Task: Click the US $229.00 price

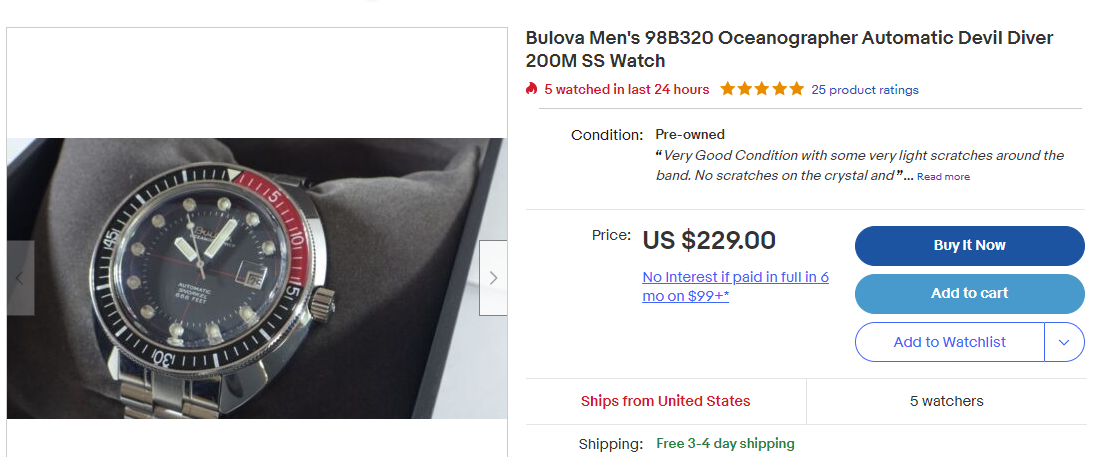Action: [x=709, y=241]
